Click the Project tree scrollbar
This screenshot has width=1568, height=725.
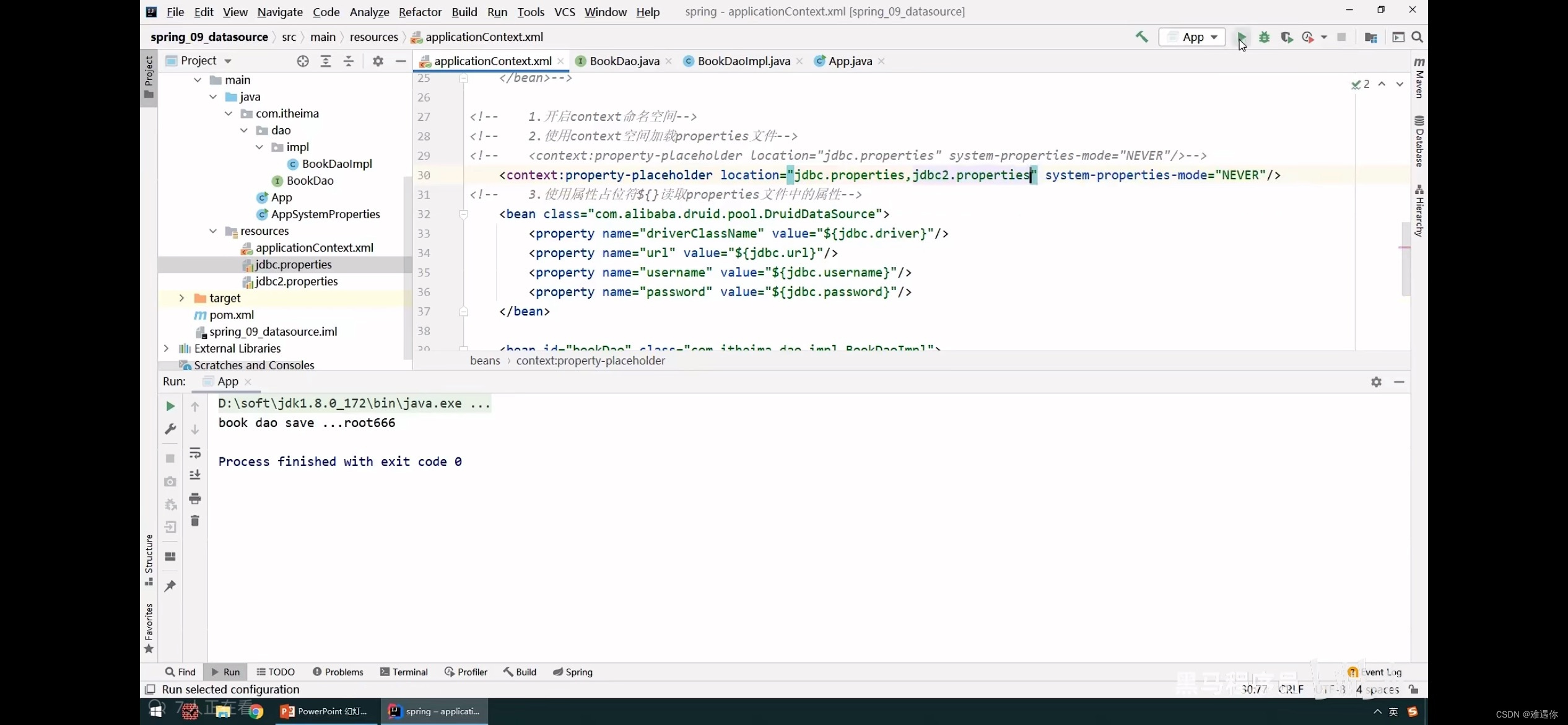407,266
